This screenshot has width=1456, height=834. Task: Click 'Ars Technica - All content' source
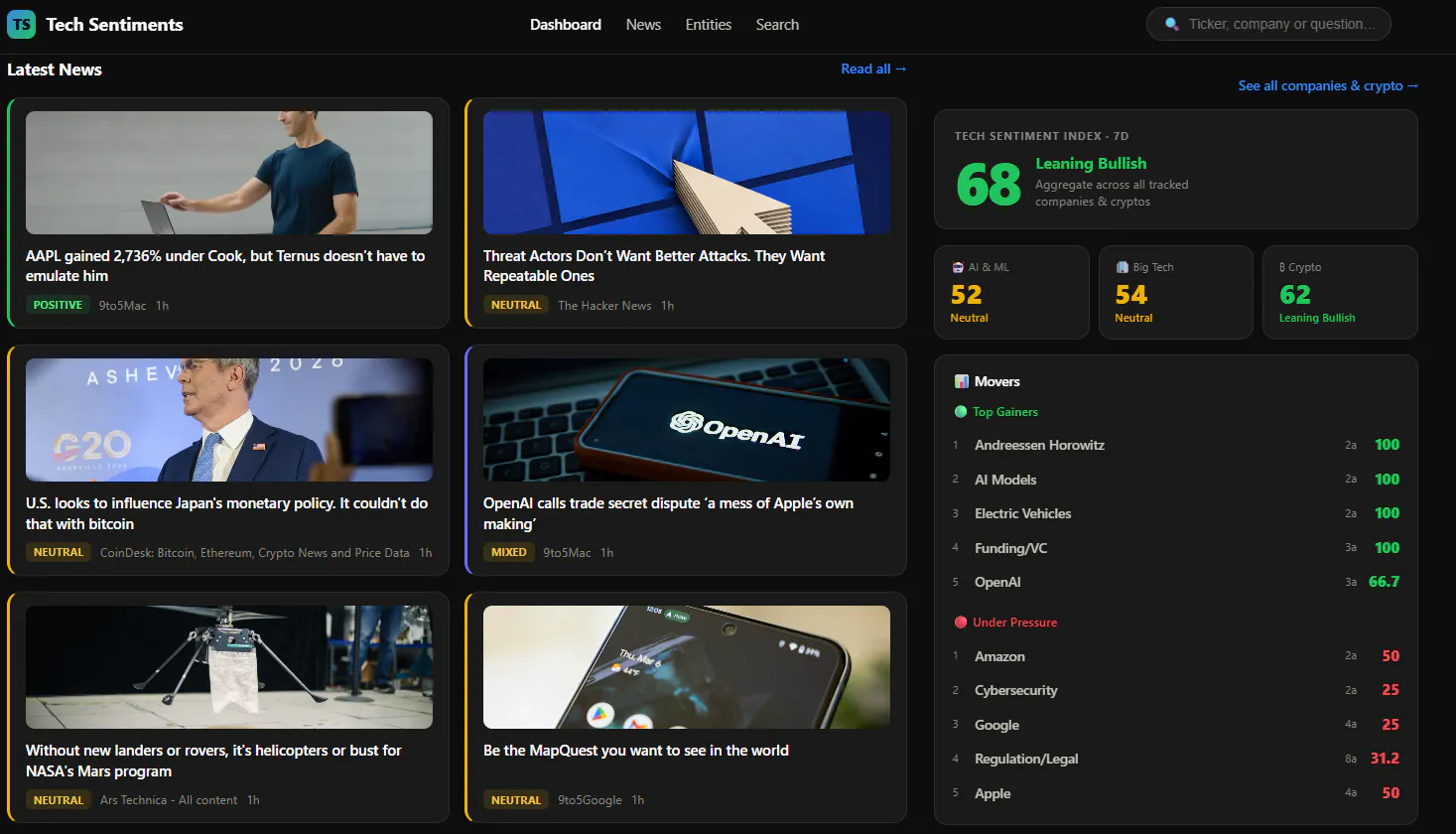pyautogui.click(x=169, y=800)
